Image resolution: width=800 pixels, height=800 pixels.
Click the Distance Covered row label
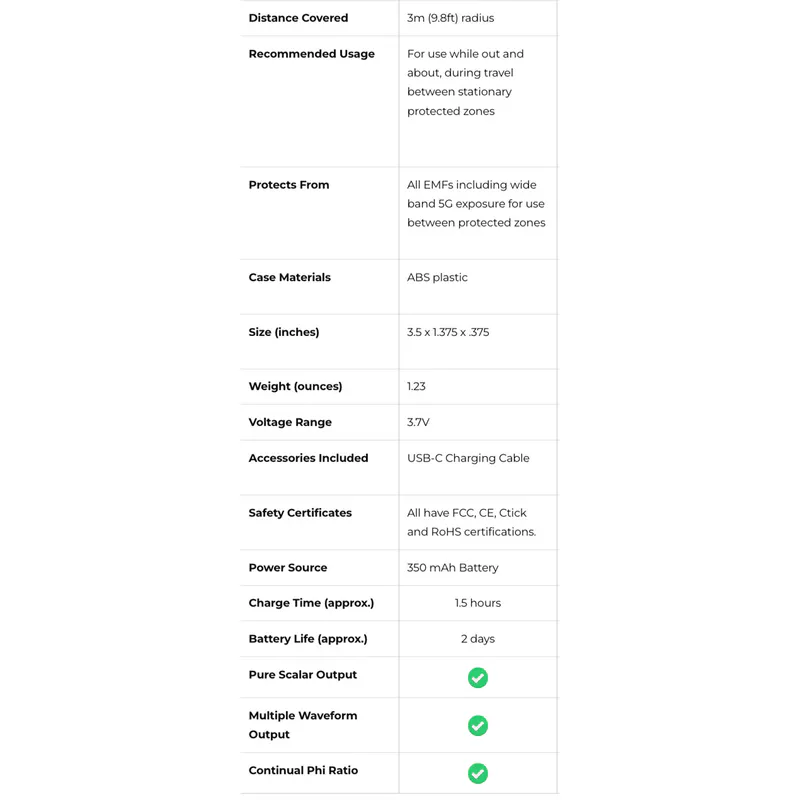tap(298, 18)
